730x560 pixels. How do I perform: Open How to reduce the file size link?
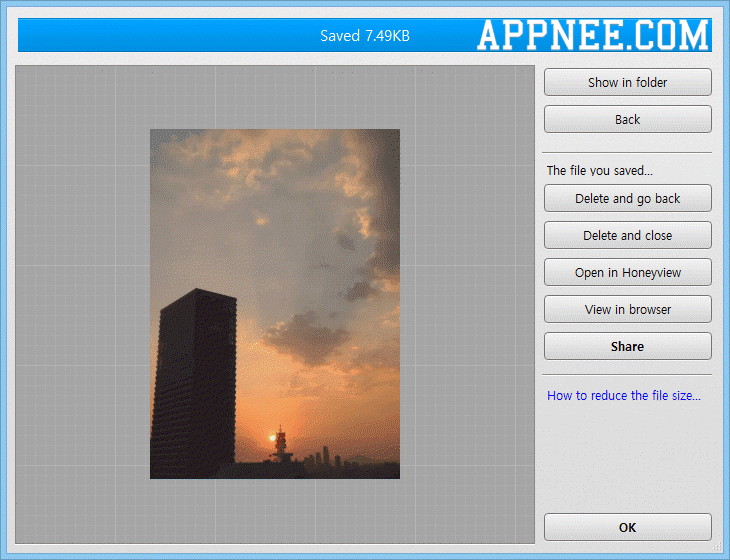pos(623,396)
